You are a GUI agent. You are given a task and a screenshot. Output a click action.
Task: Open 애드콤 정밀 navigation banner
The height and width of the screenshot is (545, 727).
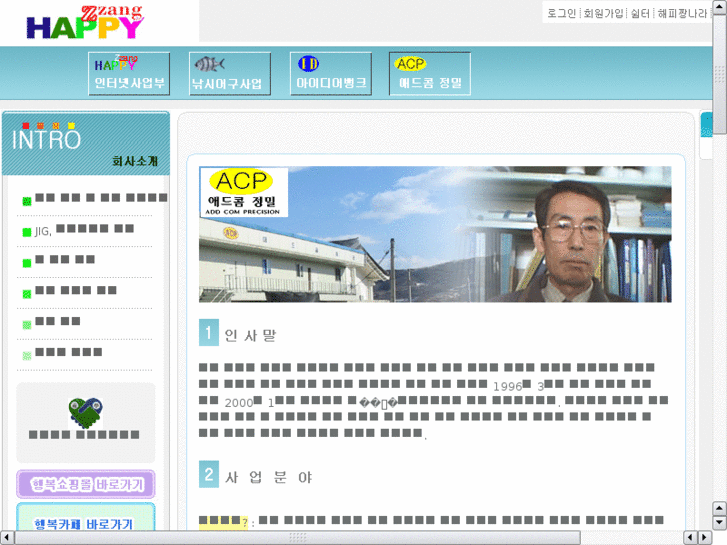tap(430, 74)
